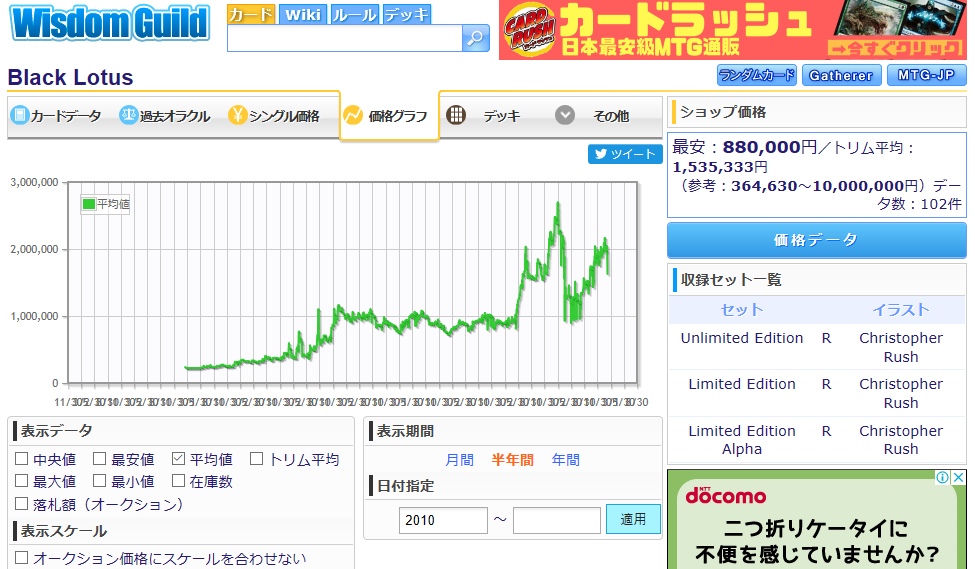This screenshot has width=975, height=569.
Task: Click the graph line icon
Action: (x=353, y=115)
